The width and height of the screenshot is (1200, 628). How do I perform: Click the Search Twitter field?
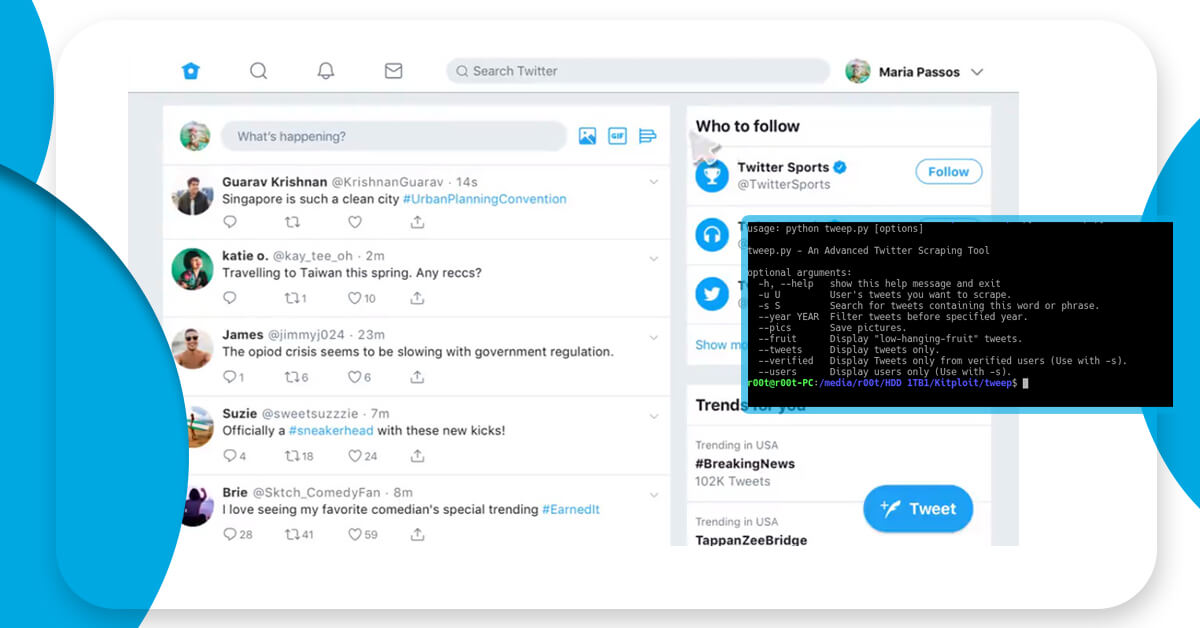(x=638, y=71)
